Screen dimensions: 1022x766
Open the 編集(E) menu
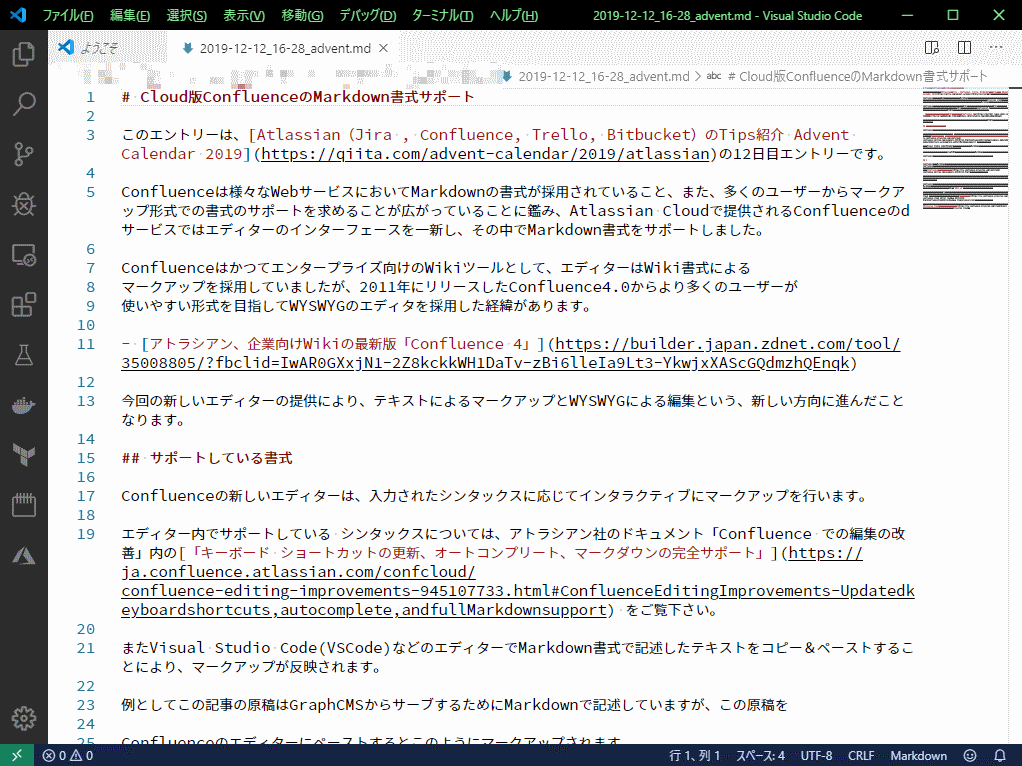[x=129, y=15]
